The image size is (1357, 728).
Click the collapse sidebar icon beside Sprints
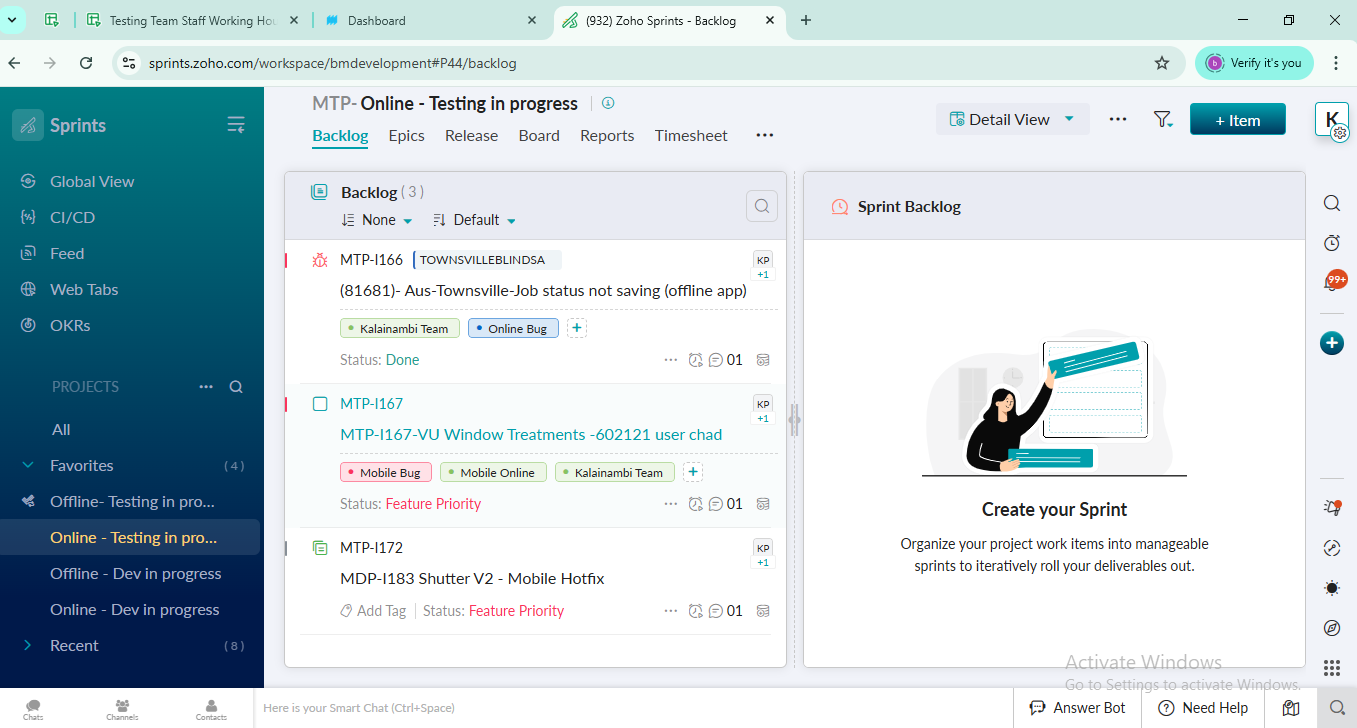236,125
